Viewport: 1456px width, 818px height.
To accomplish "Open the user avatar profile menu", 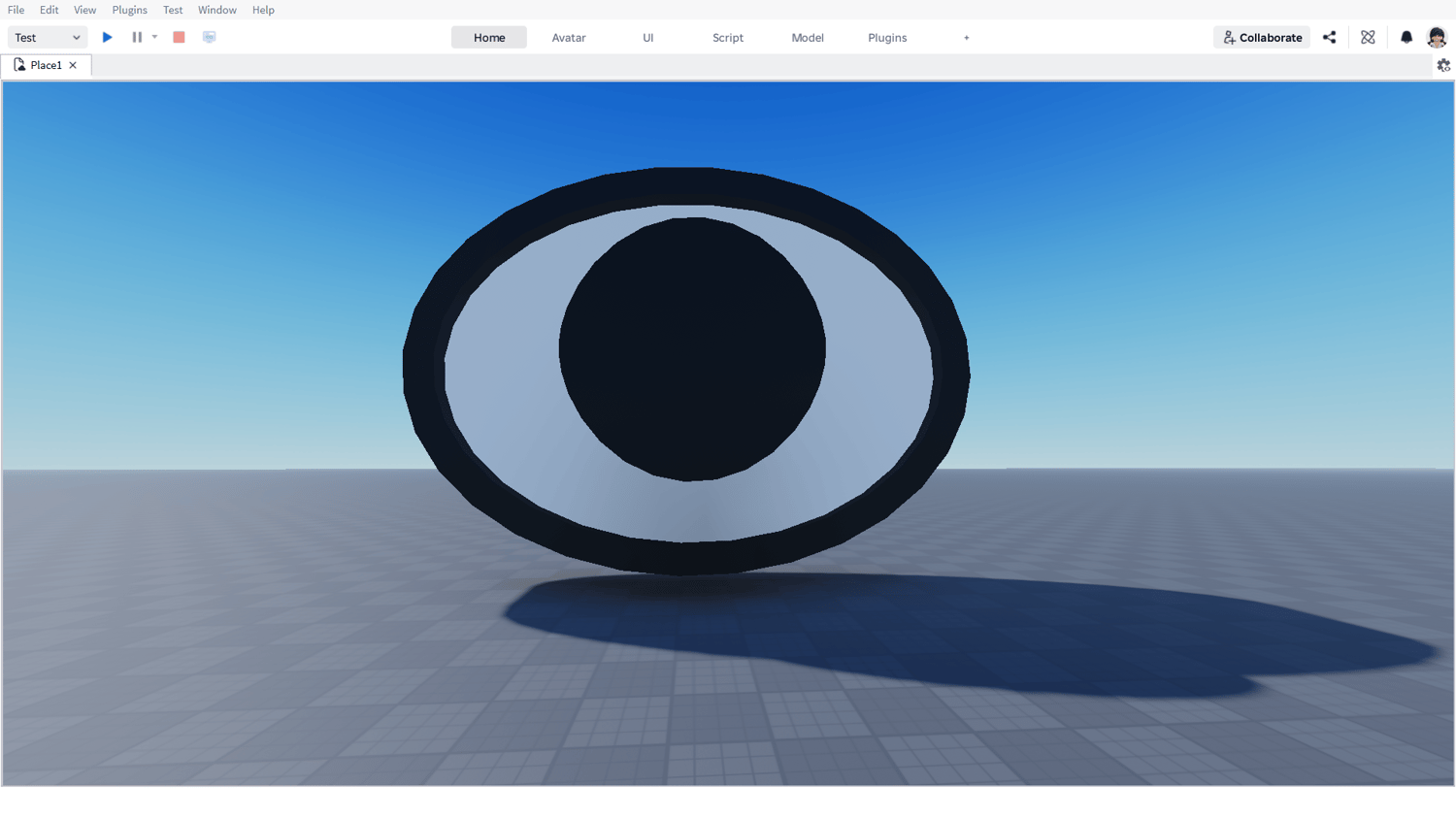I will (1437, 37).
